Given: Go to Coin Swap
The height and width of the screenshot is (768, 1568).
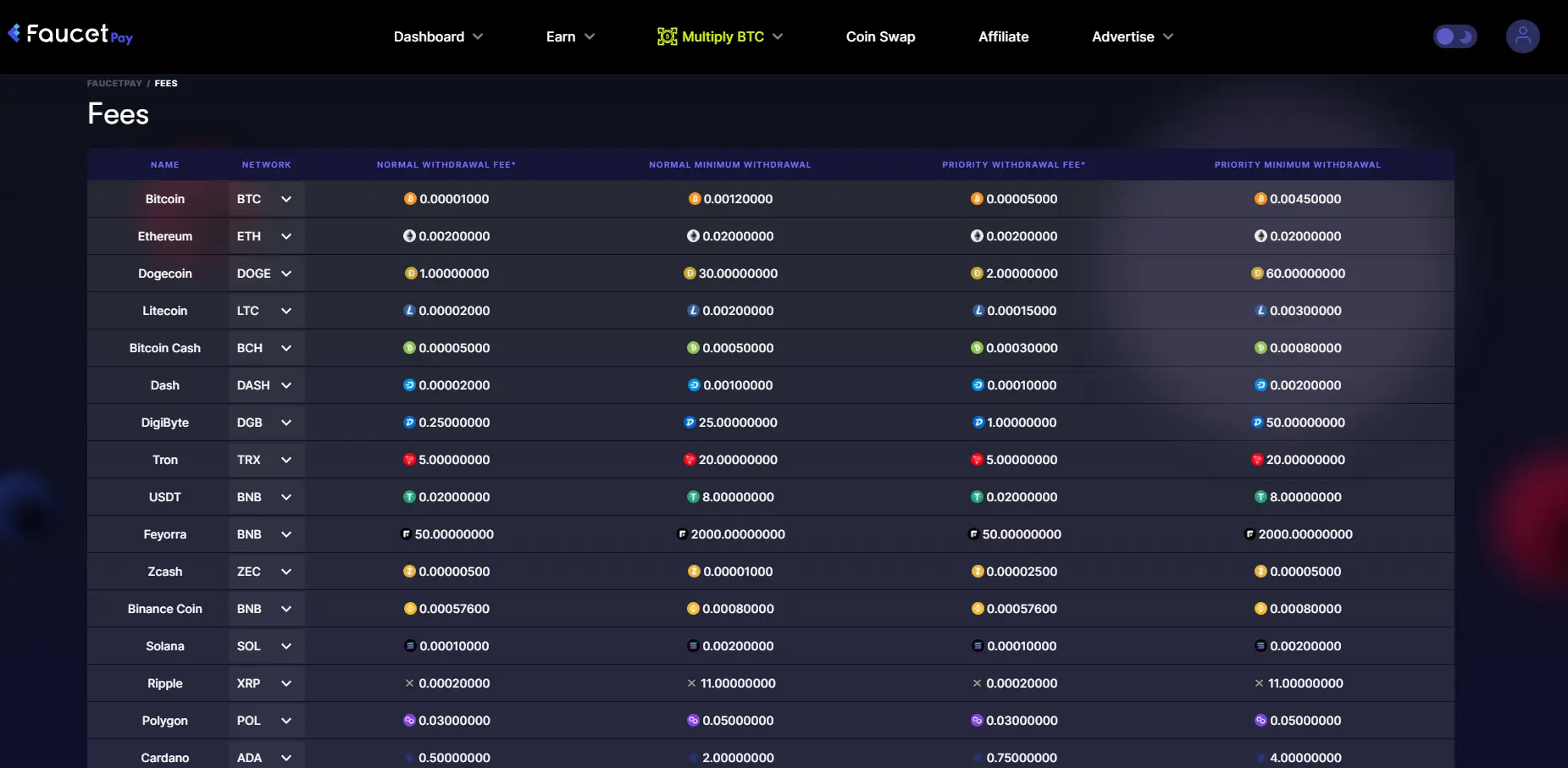Looking at the screenshot, I should [x=880, y=36].
